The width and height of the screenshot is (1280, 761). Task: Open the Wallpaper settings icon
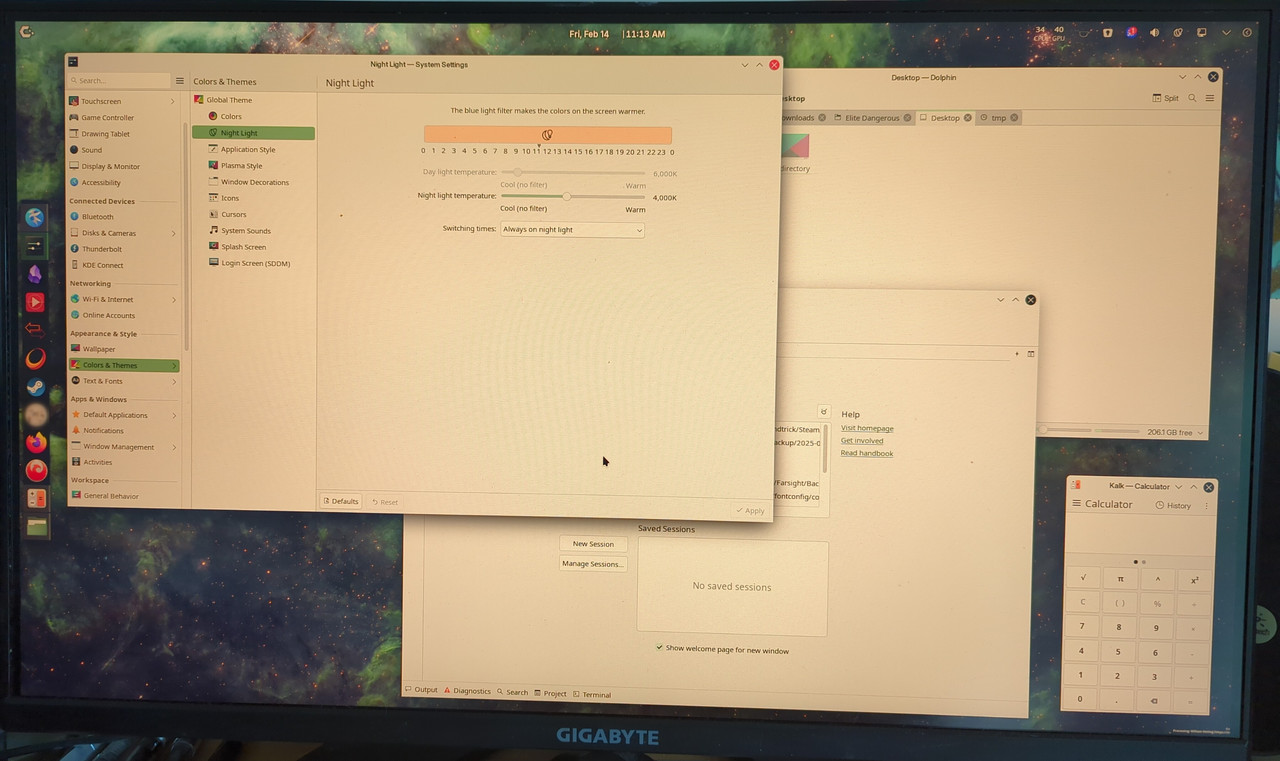[x=74, y=349]
